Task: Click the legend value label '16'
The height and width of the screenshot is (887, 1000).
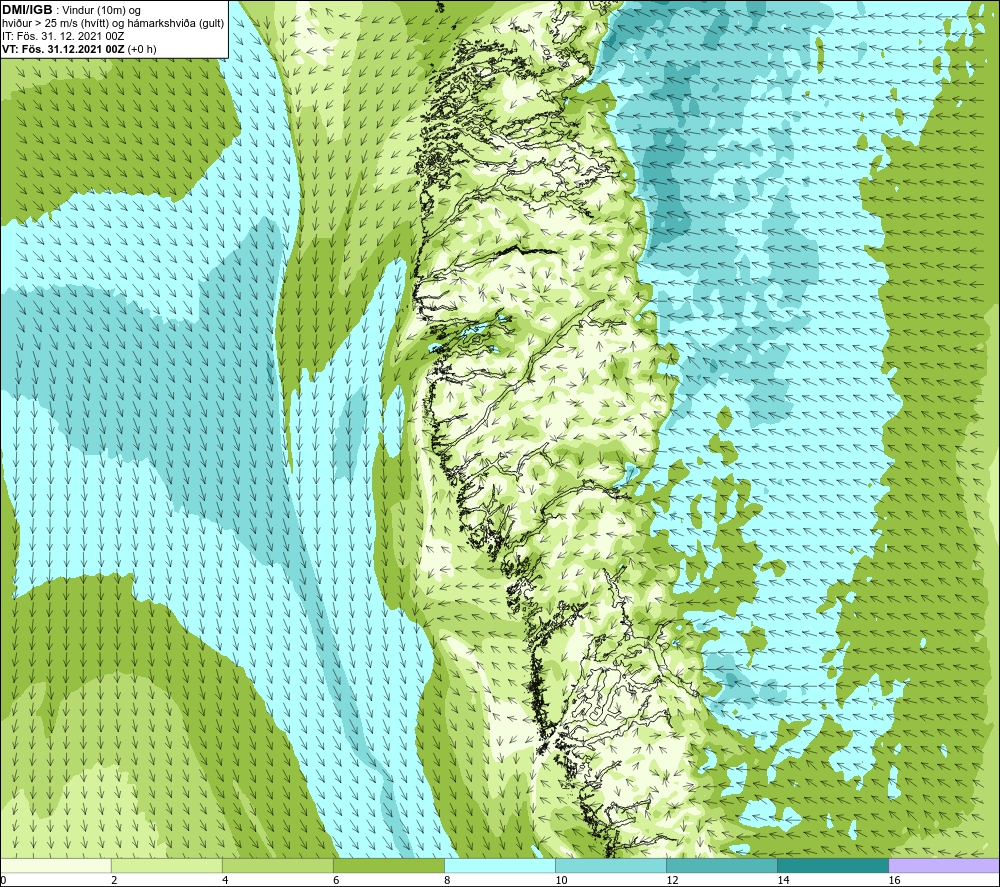Action: click(894, 880)
